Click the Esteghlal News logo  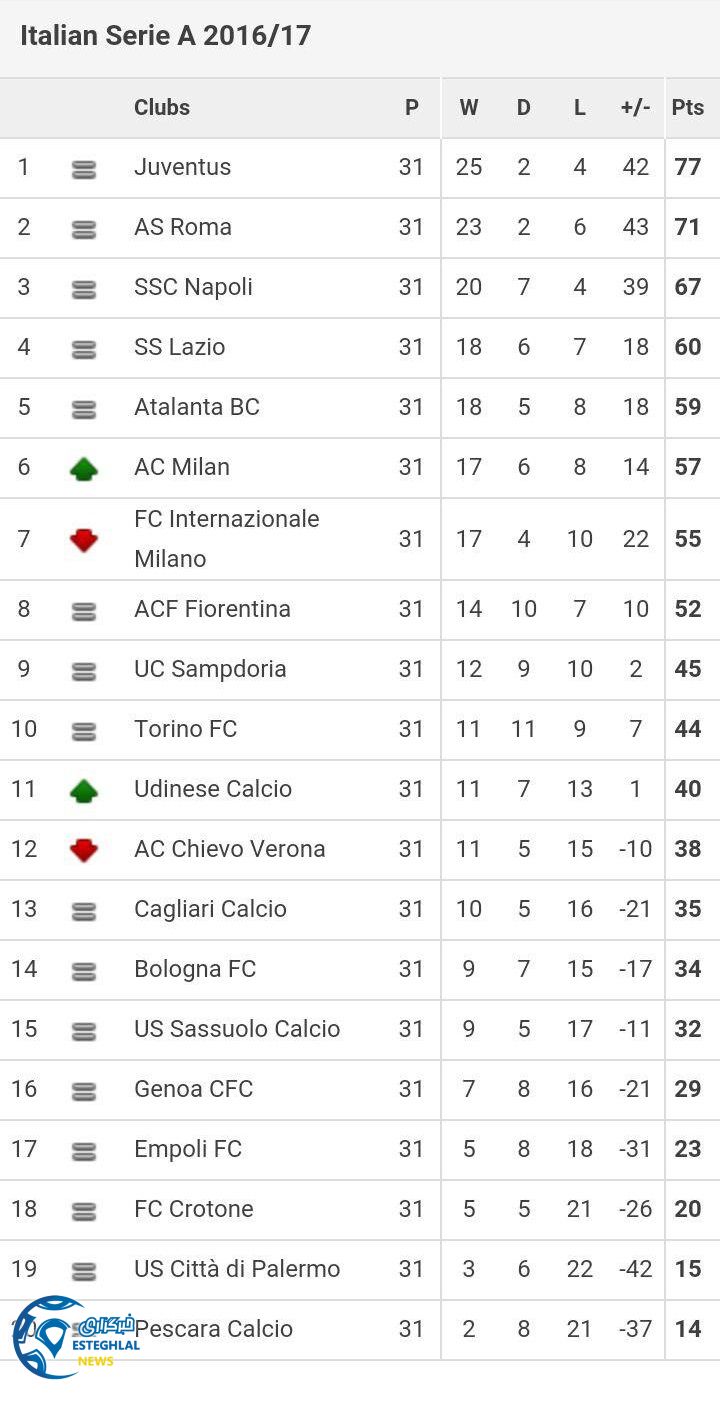click(70, 1338)
